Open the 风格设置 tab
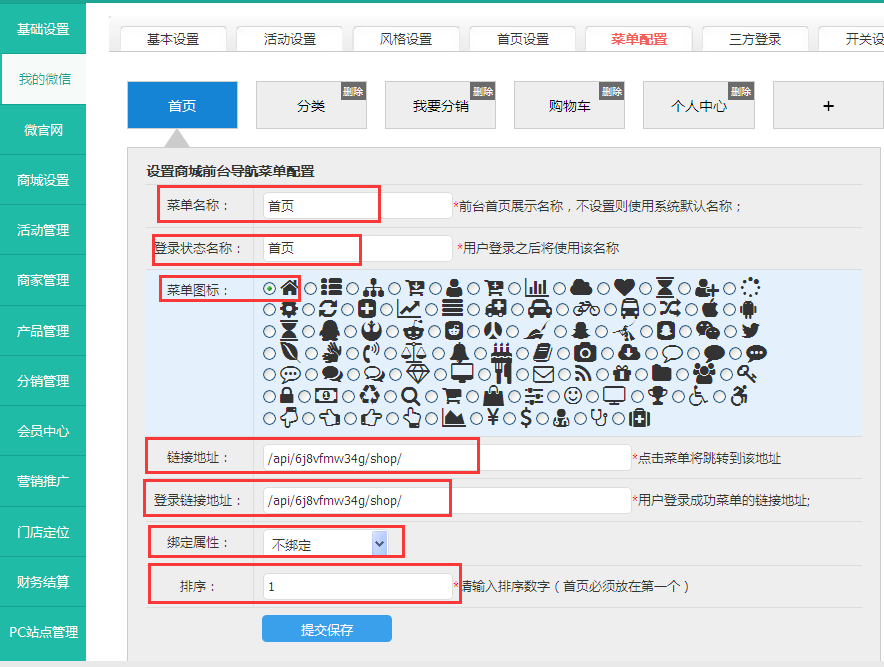 pos(406,39)
